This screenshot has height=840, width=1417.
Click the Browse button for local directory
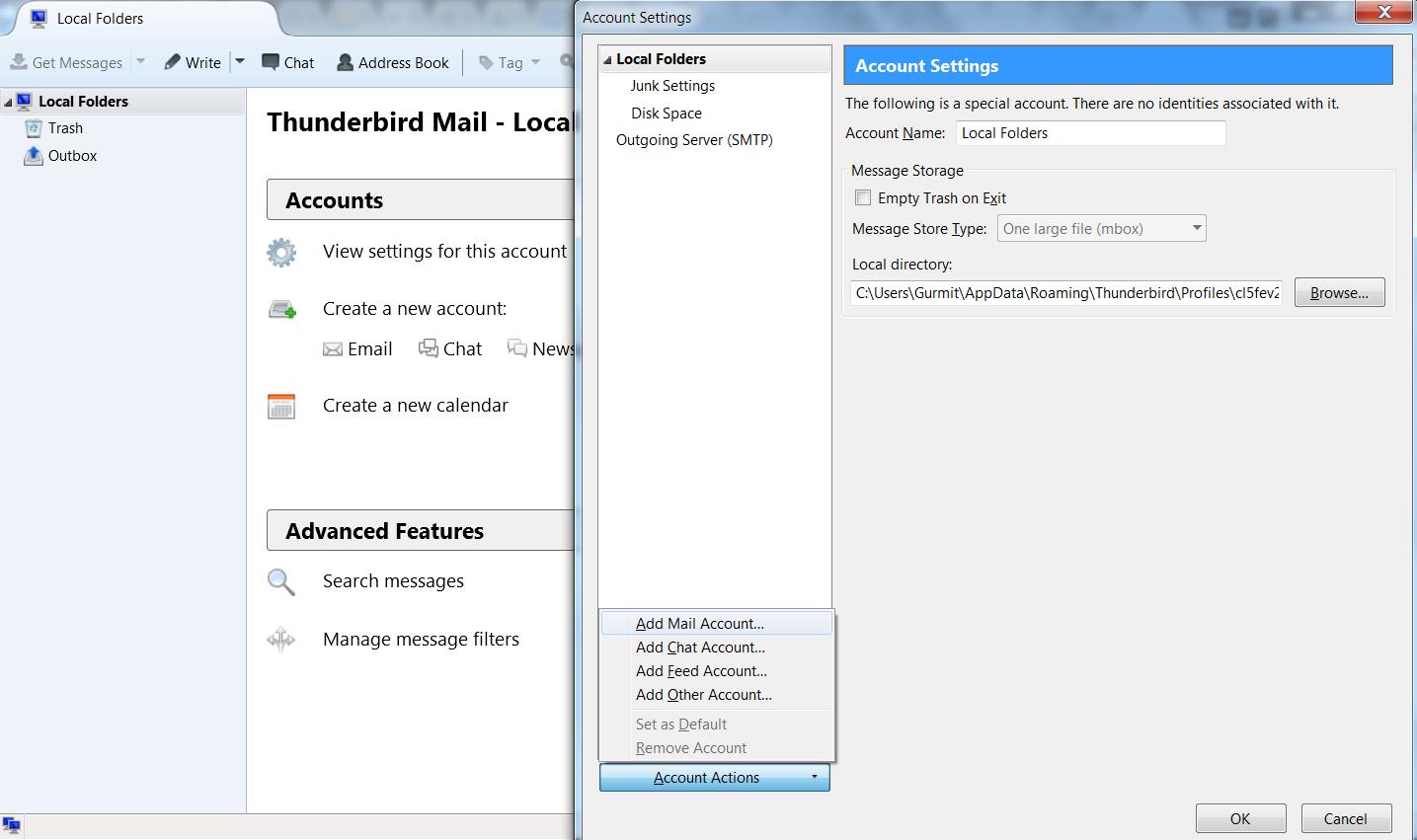coord(1338,292)
